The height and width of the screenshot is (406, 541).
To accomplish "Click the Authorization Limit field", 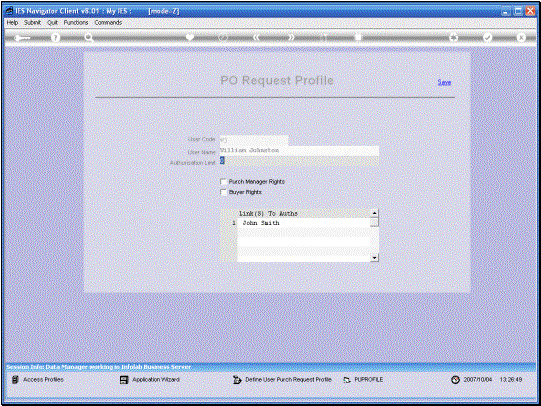I will [x=299, y=161].
